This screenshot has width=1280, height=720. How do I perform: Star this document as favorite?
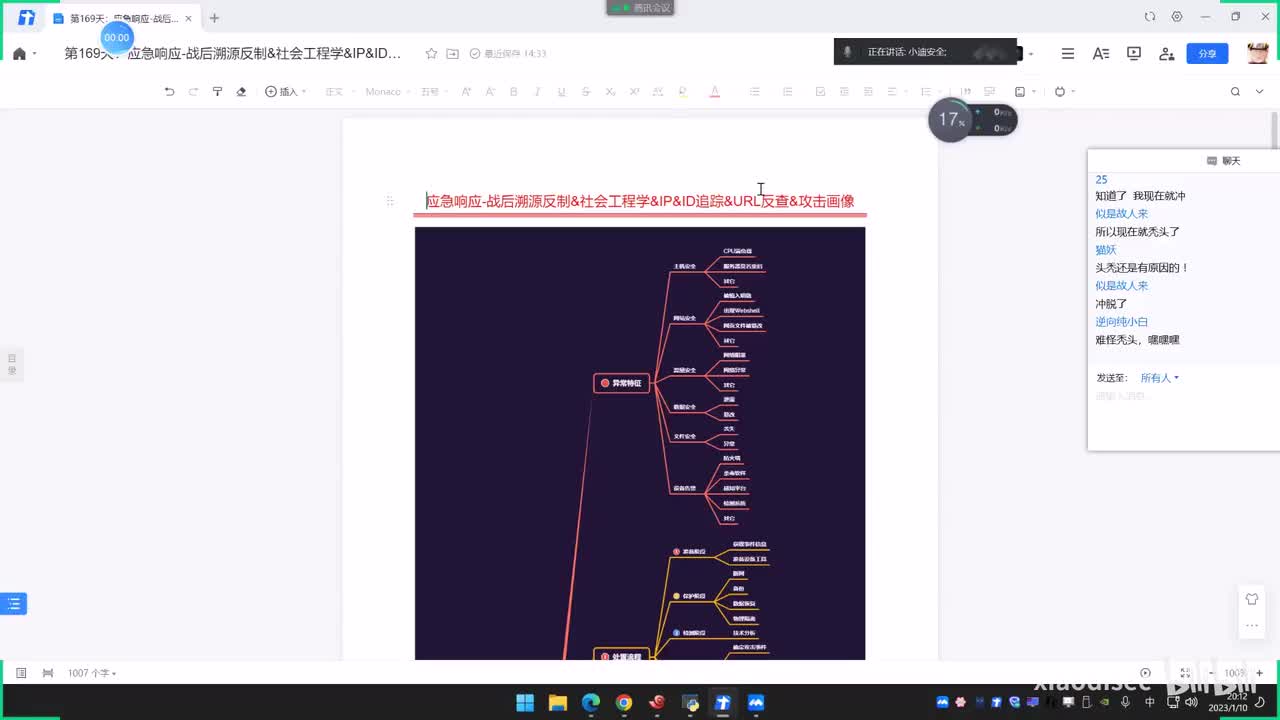pyautogui.click(x=431, y=54)
